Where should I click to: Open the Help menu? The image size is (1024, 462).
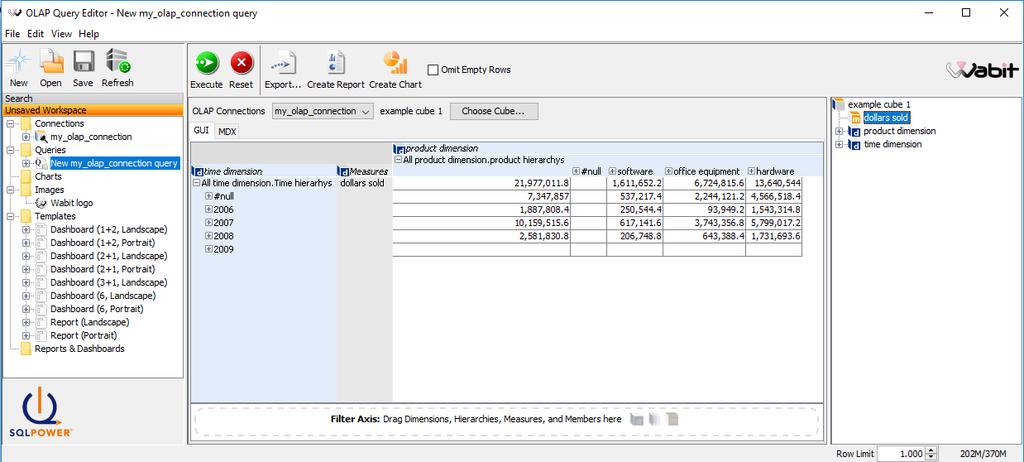89,33
